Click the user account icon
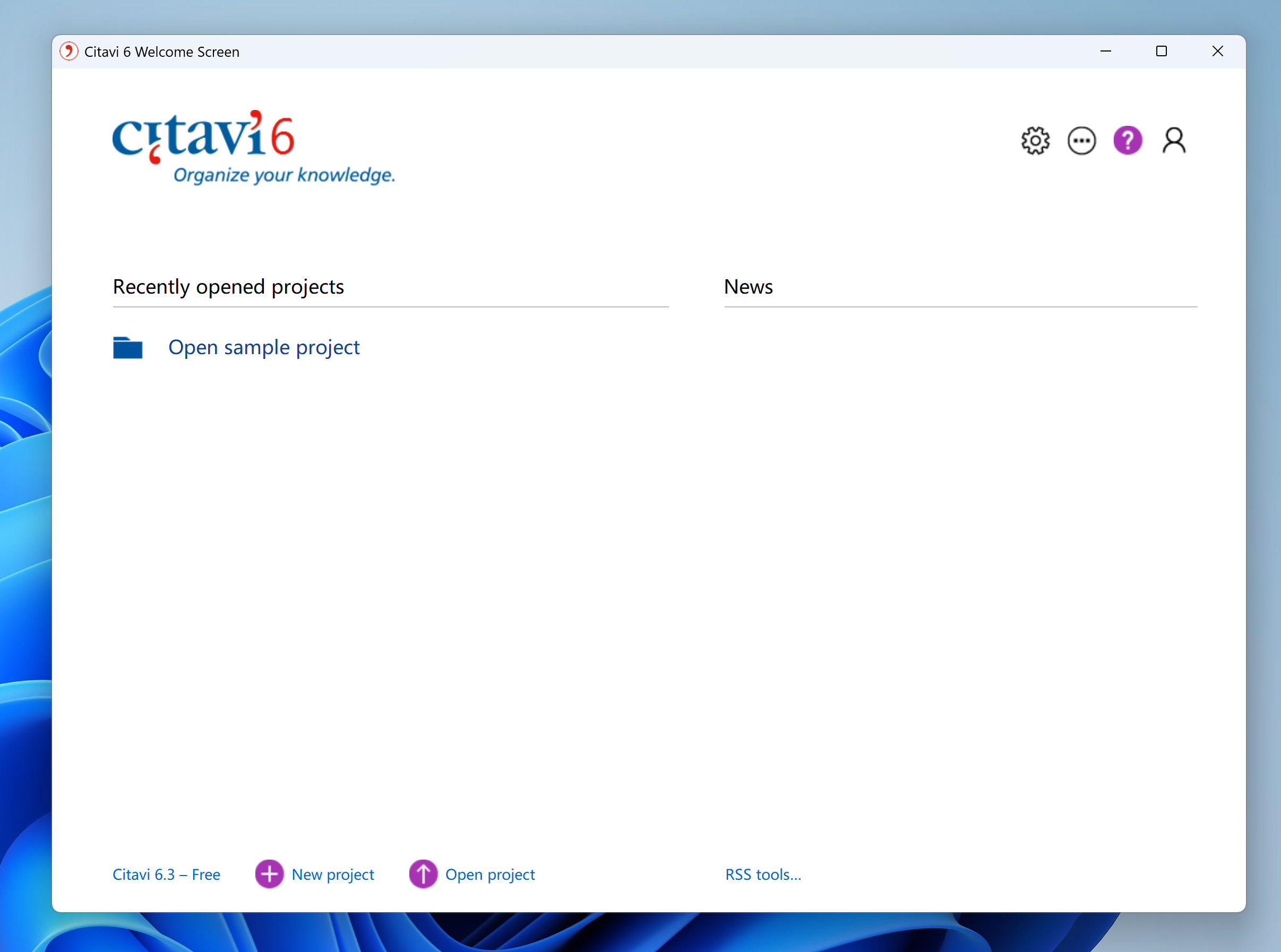This screenshot has height=952, width=1281. tap(1174, 141)
